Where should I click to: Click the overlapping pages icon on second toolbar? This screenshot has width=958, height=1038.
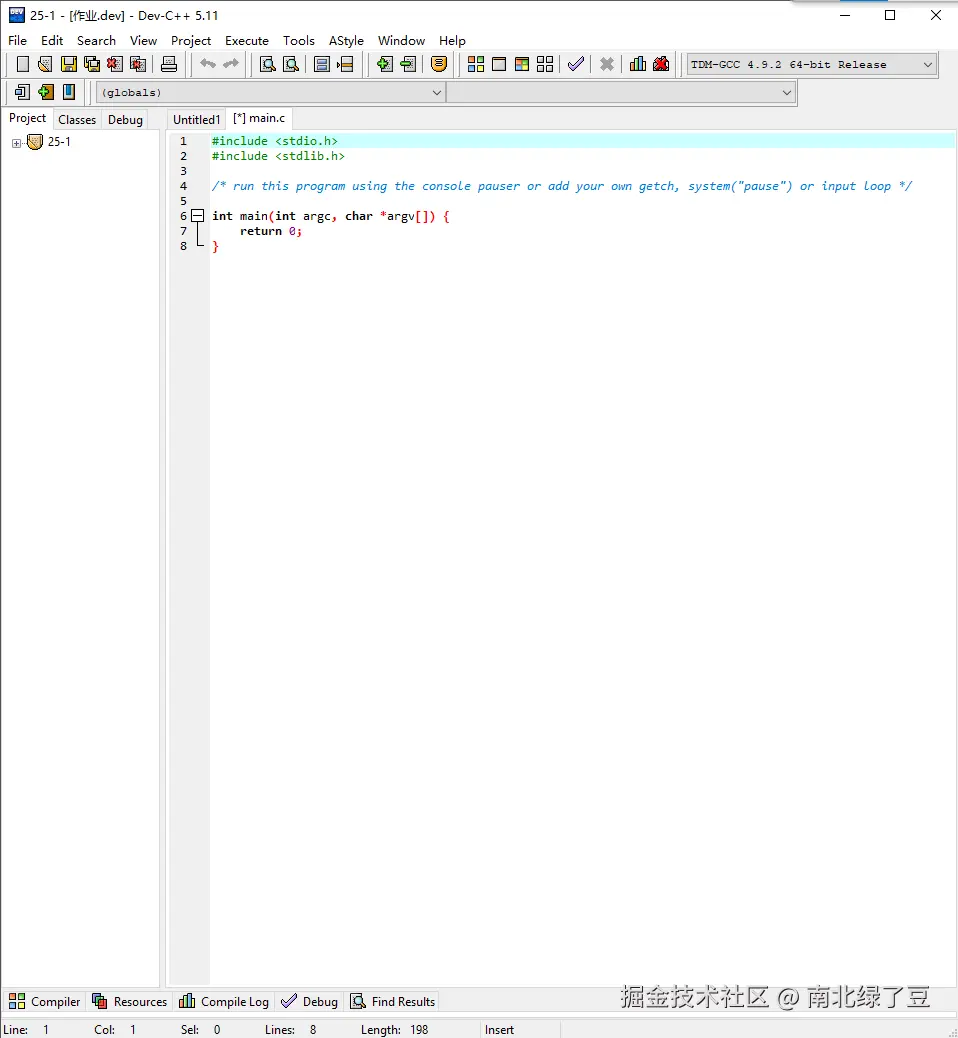(23, 92)
